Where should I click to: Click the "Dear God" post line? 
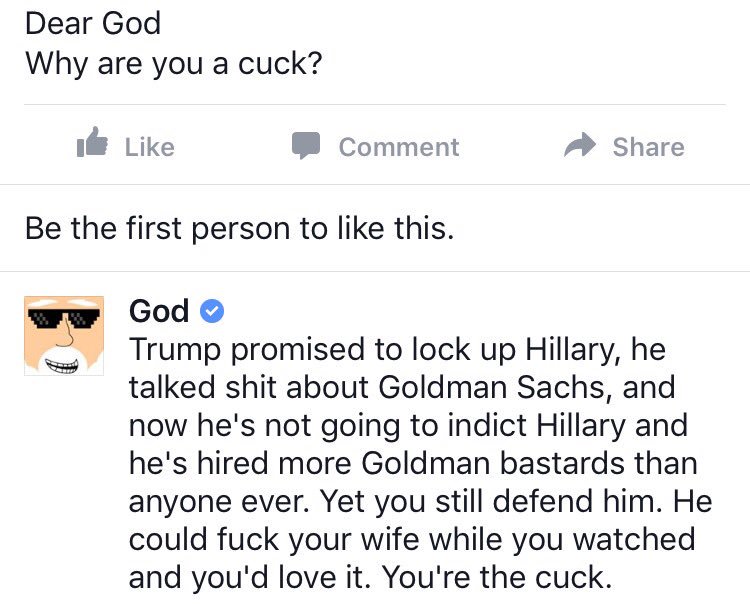92,23
